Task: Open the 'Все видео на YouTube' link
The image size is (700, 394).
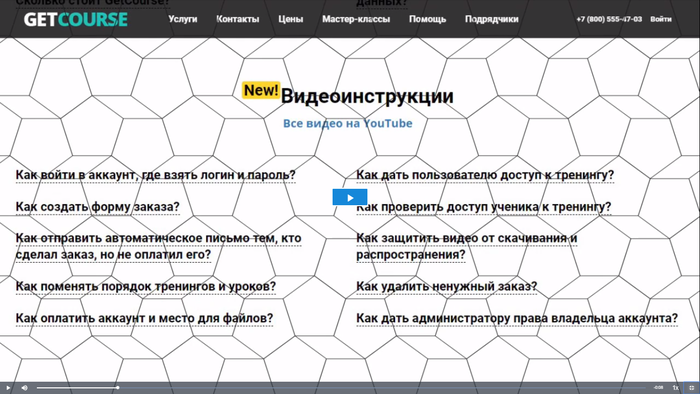Action: coord(347,124)
